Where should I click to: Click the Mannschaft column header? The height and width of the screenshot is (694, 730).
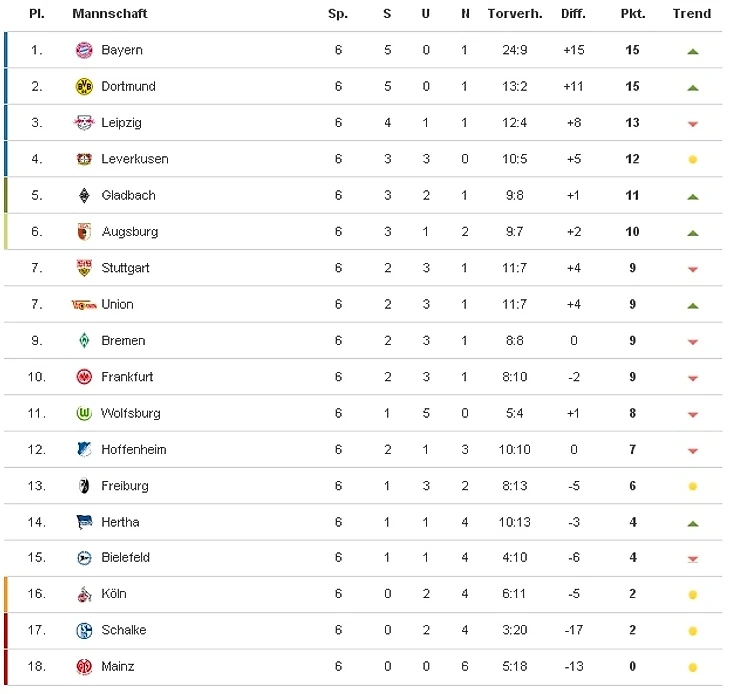point(110,14)
